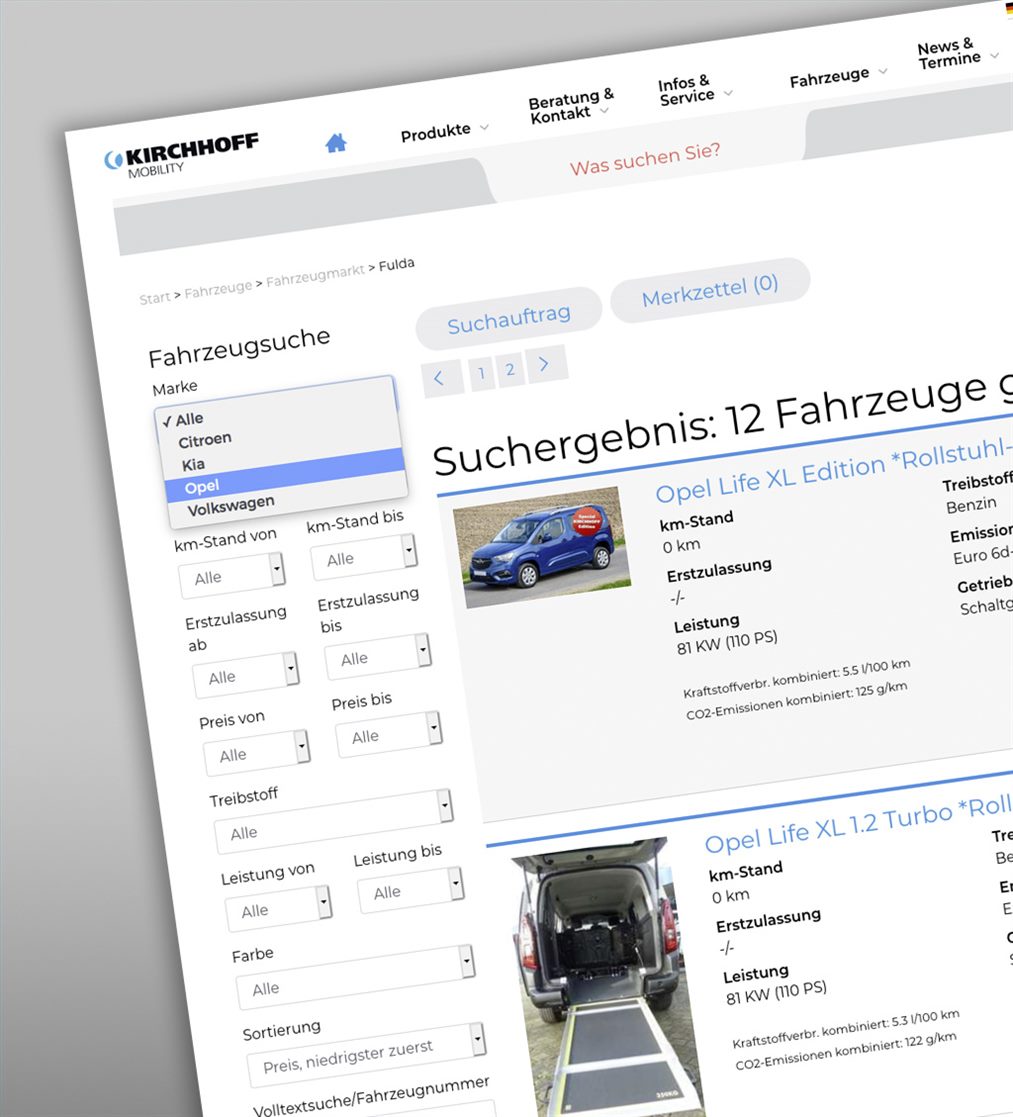This screenshot has width=1013, height=1117.
Task: Open the Erstzulassung ab dropdown
Action: [246, 674]
